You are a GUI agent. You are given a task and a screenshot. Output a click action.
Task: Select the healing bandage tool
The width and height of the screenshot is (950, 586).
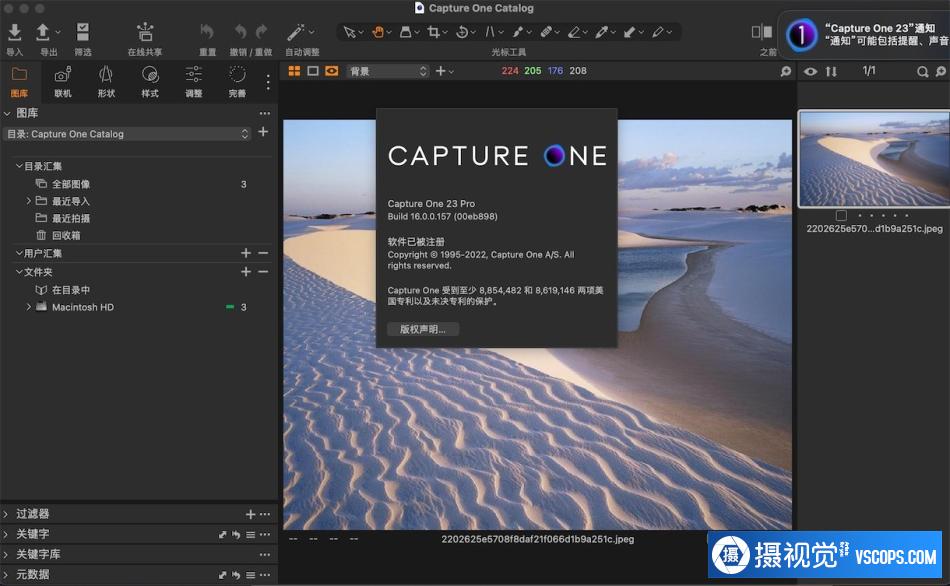[x=546, y=32]
